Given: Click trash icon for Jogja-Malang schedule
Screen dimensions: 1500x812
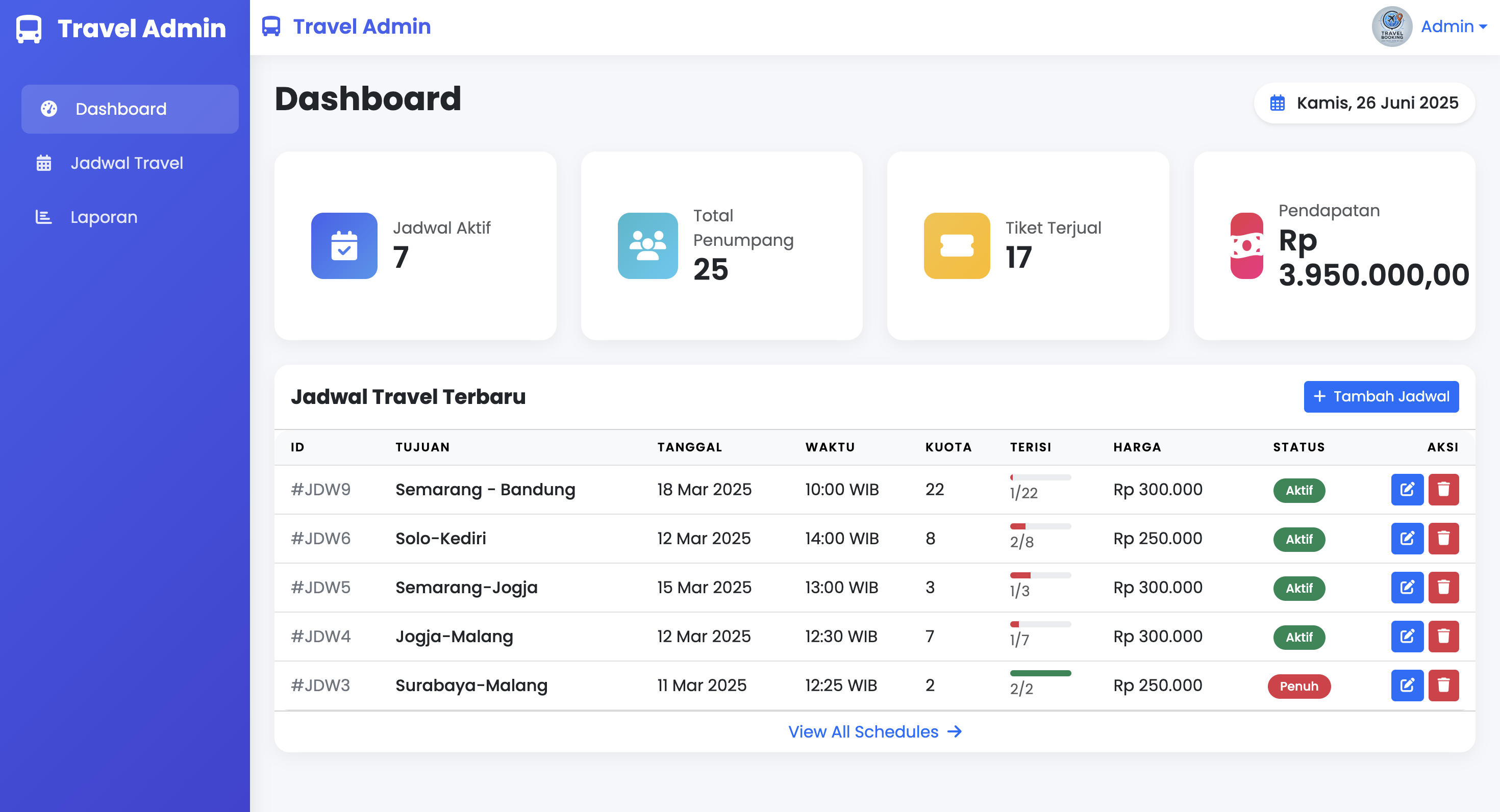Looking at the screenshot, I should [x=1443, y=636].
